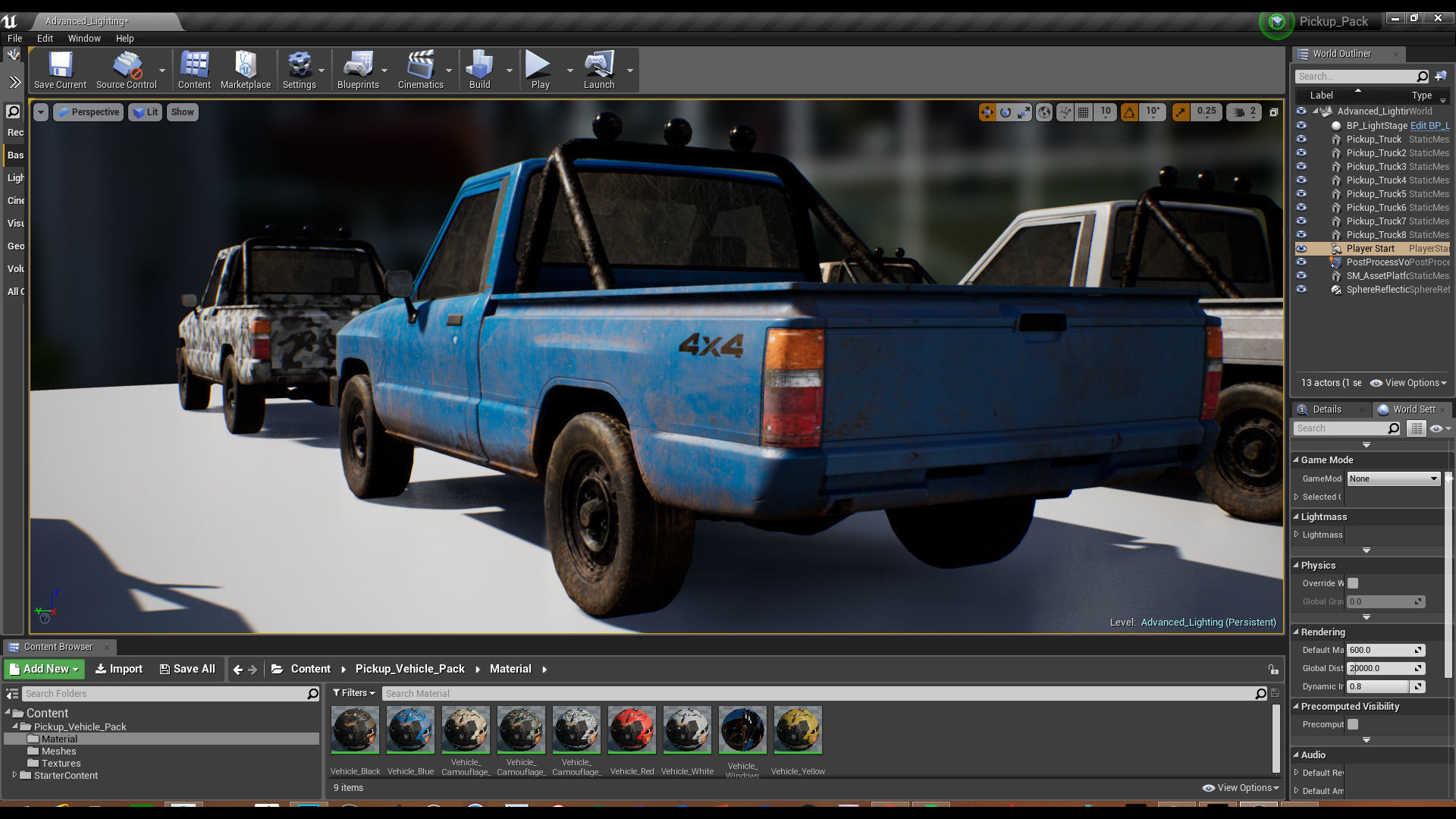1456x819 pixels.
Task: Click the Save All button
Action: click(x=187, y=669)
